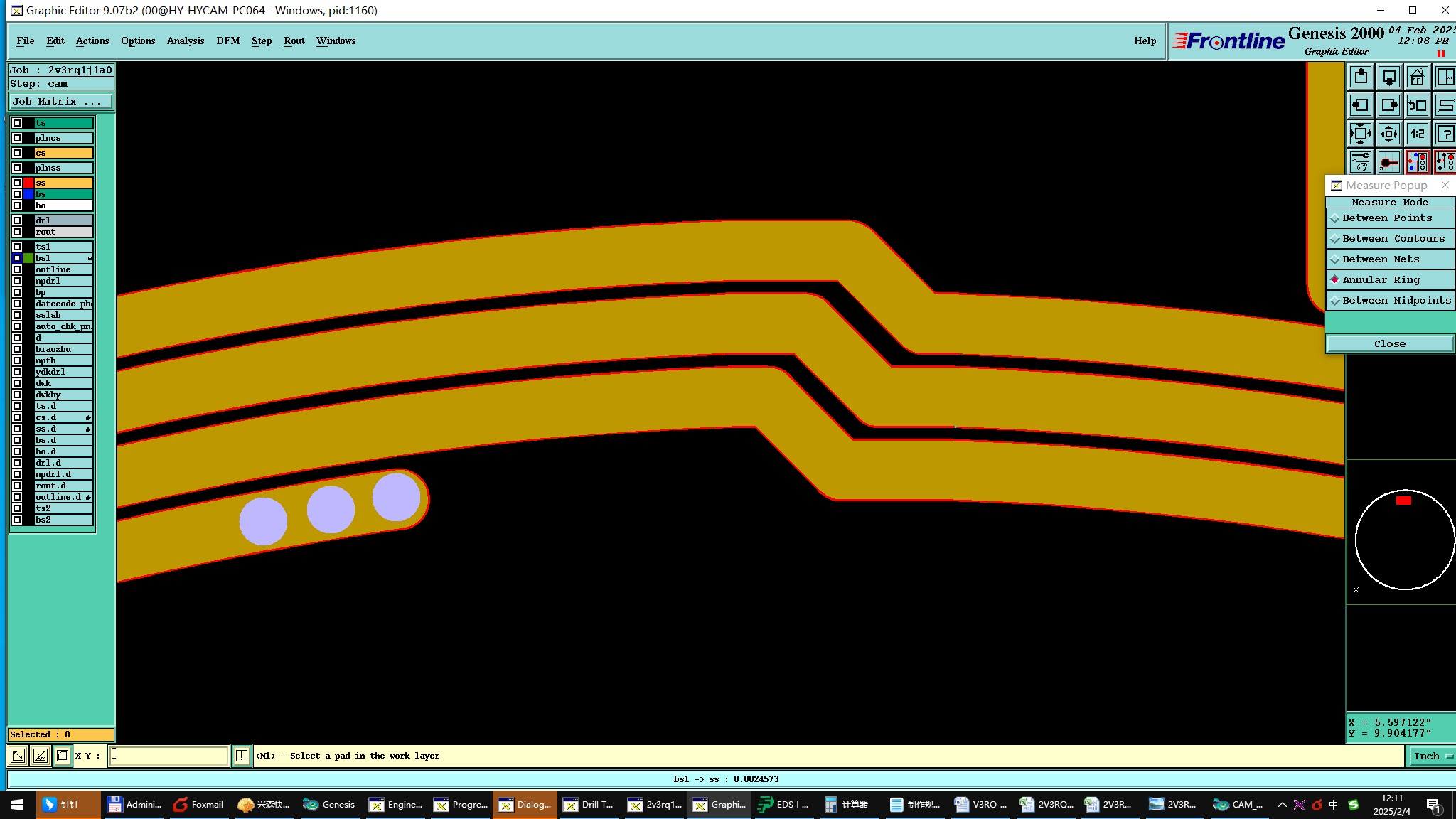The width and height of the screenshot is (1456, 819).
Task: Click the exclamation mark icon beside XY field
Action: [x=242, y=756]
